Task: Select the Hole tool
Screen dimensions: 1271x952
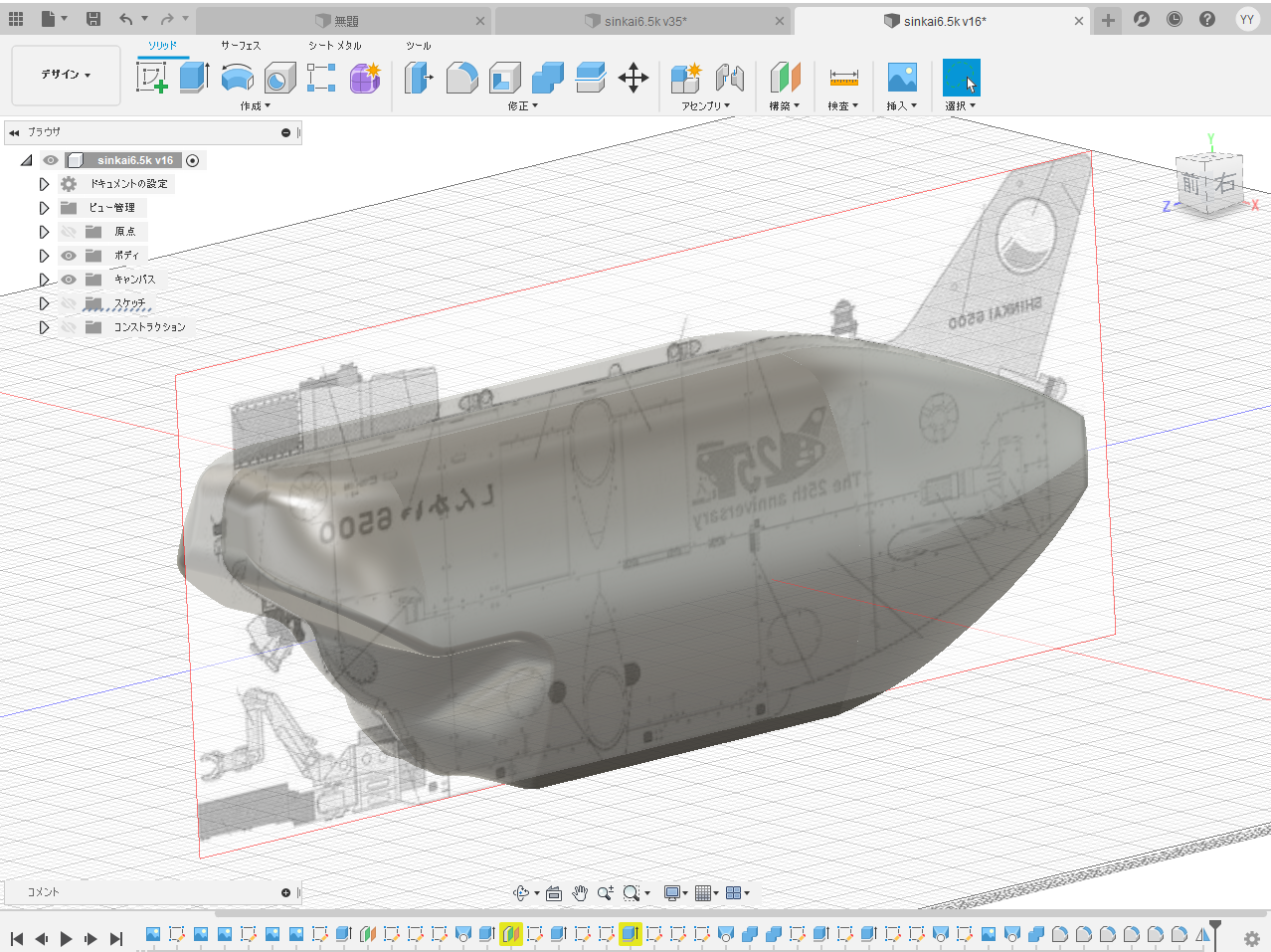Action: point(279,78)
